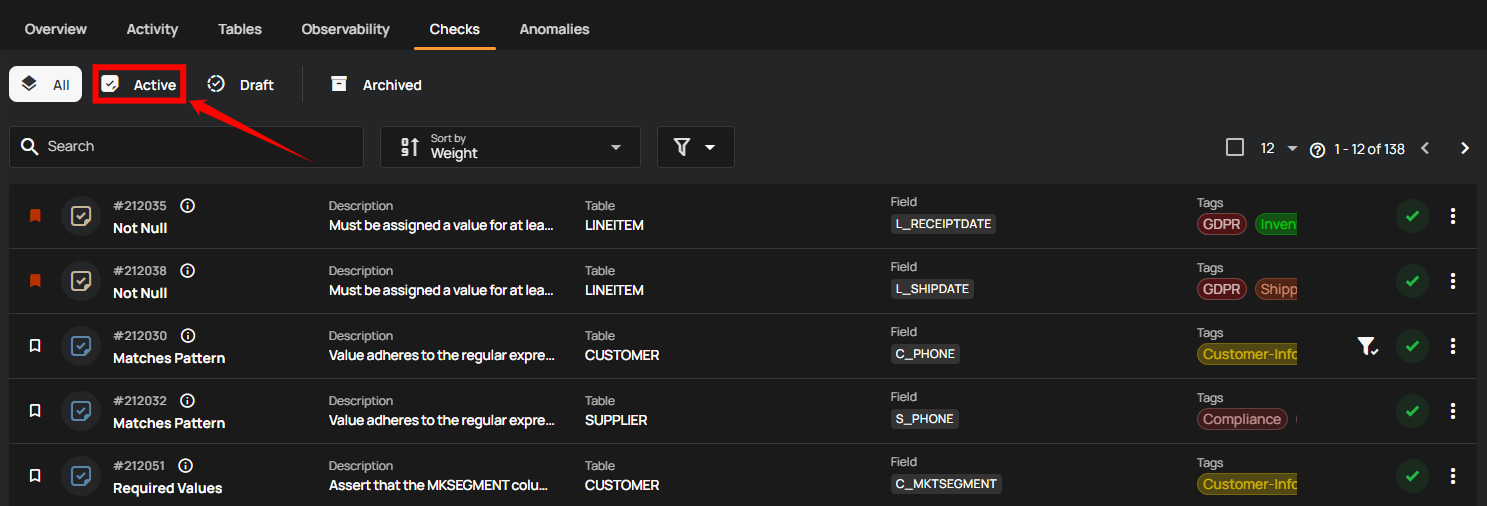Bookmark check #212051 Required Values

click(35, 475)
